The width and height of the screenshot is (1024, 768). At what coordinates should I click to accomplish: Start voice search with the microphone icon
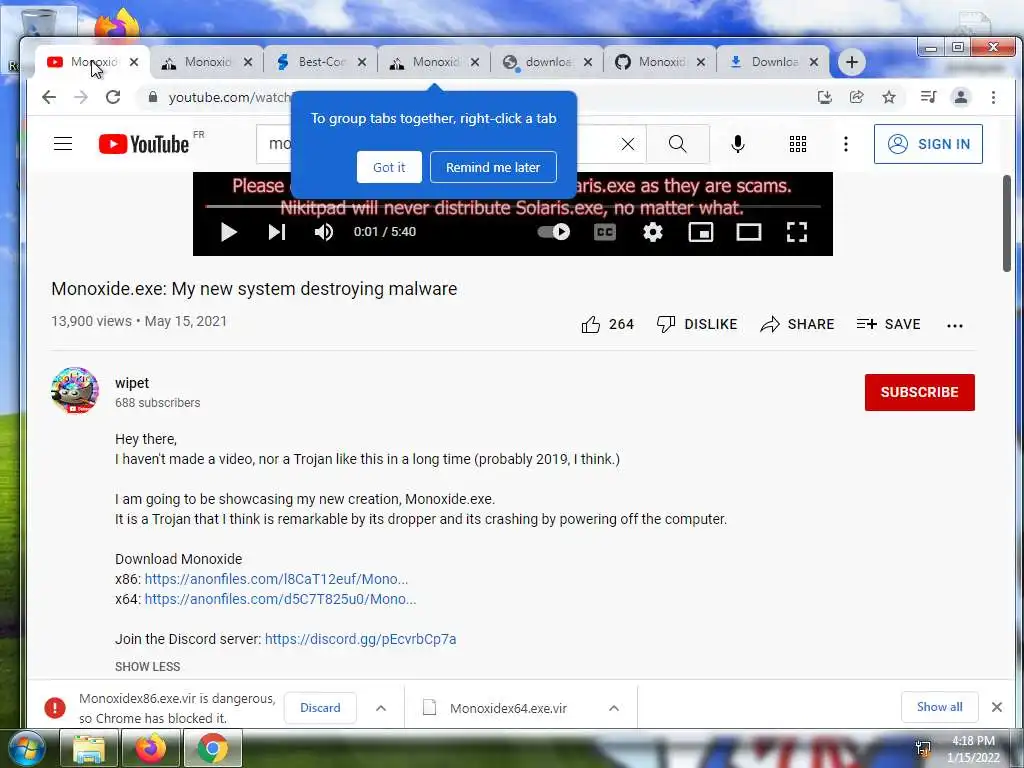click(x=738, y=144)
